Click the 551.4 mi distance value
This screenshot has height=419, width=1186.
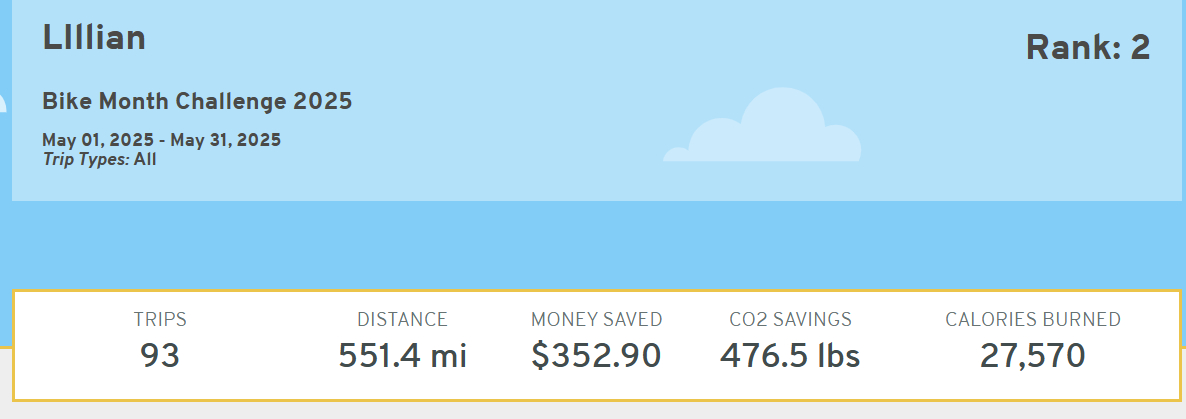(402, 355)
